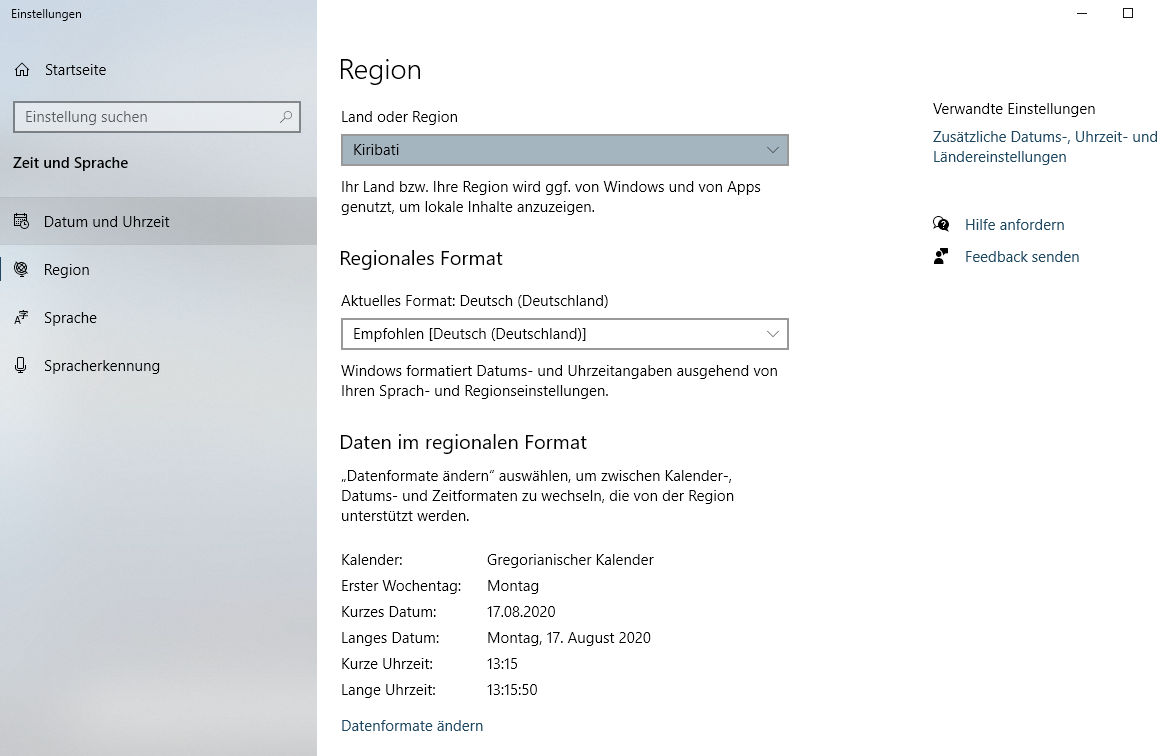Click the Erster Wochentag: label

coord(401,586)
